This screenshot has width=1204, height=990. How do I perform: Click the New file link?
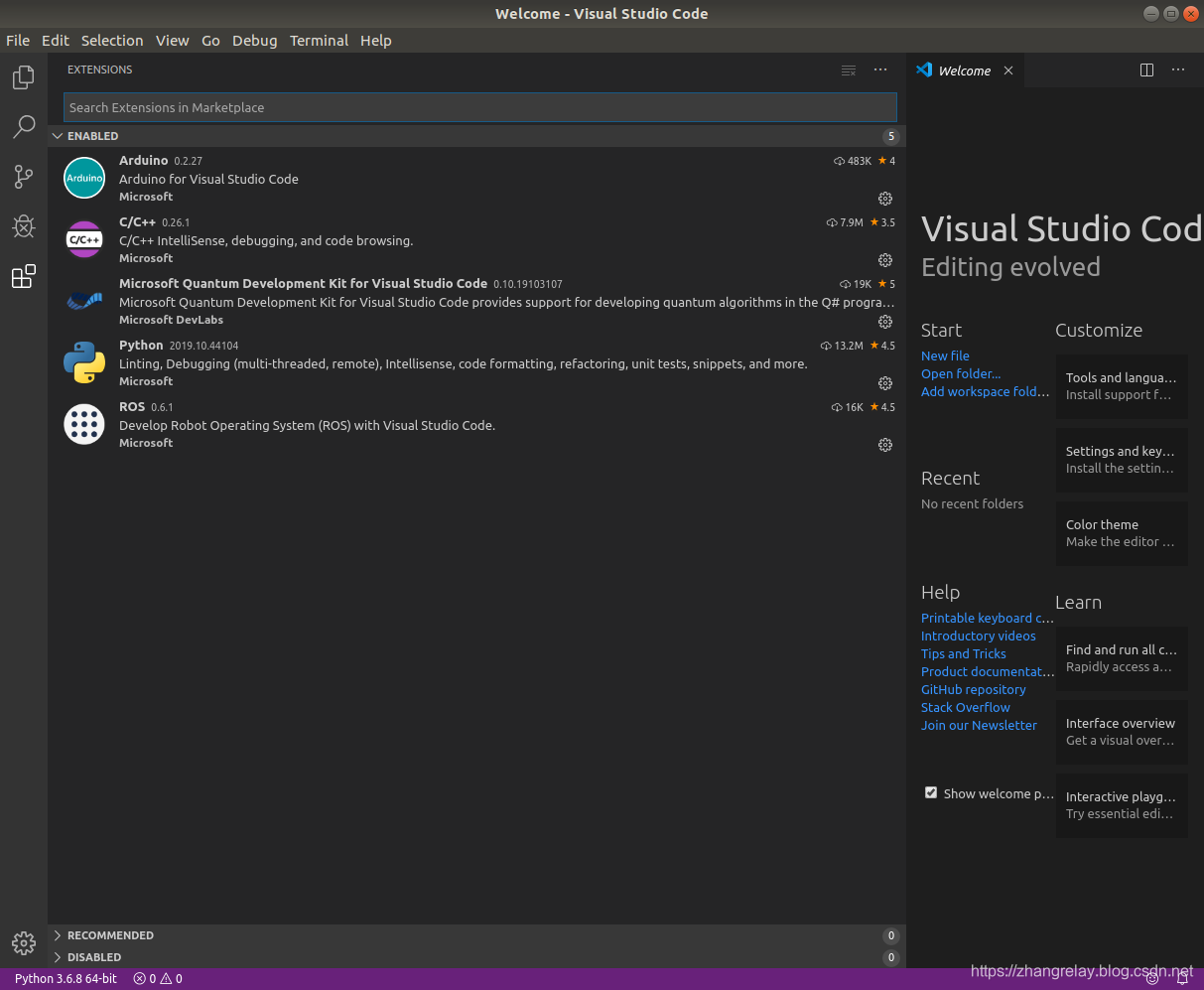tap(945, 355)
